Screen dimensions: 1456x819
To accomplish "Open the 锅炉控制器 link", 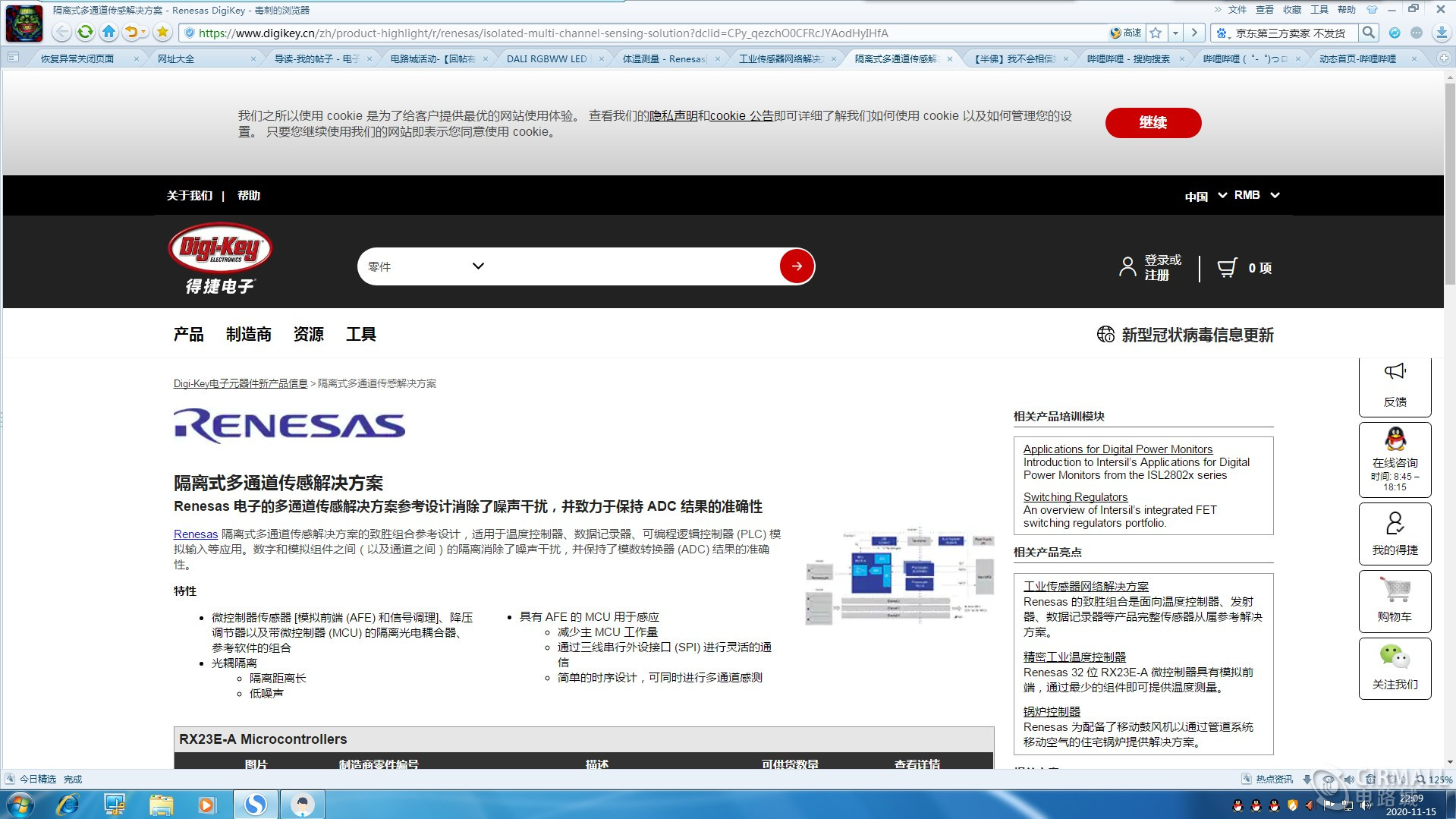I will pyautogui.click(x=1052, y=711).
